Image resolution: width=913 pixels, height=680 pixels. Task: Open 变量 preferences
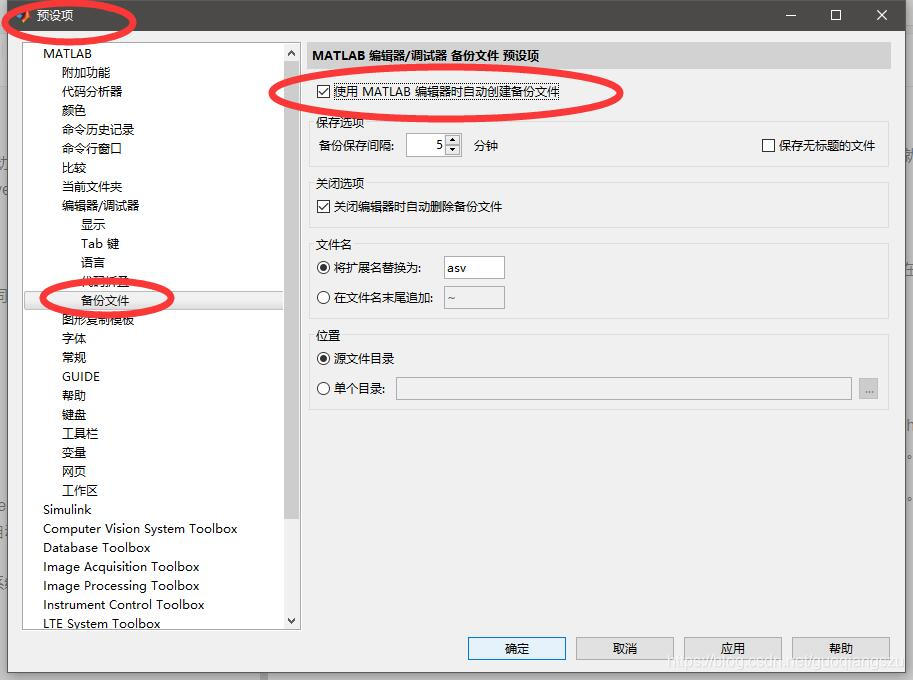tap(74, 453)
